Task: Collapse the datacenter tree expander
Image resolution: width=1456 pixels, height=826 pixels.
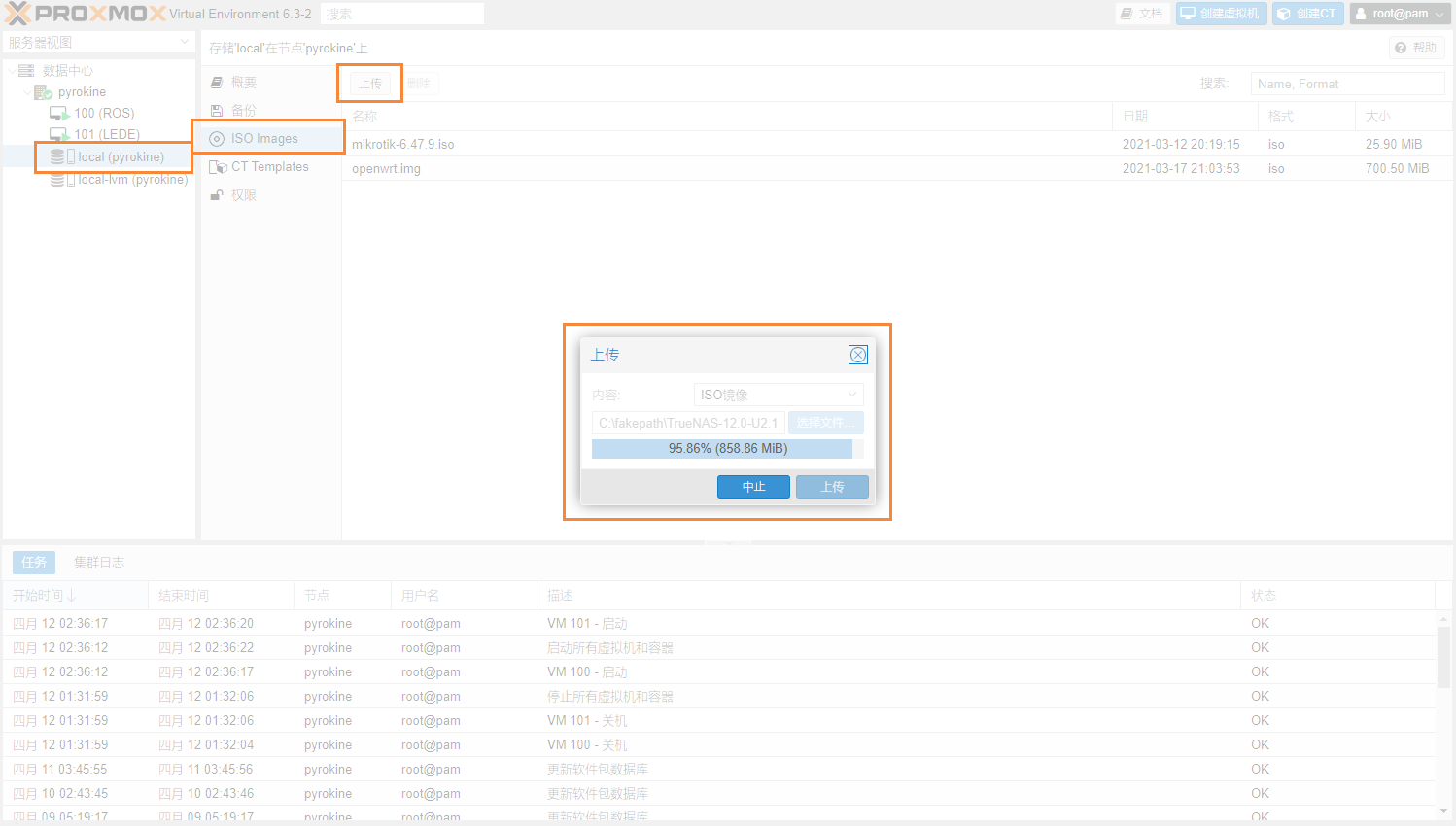Action: click(x=12, y=70)
